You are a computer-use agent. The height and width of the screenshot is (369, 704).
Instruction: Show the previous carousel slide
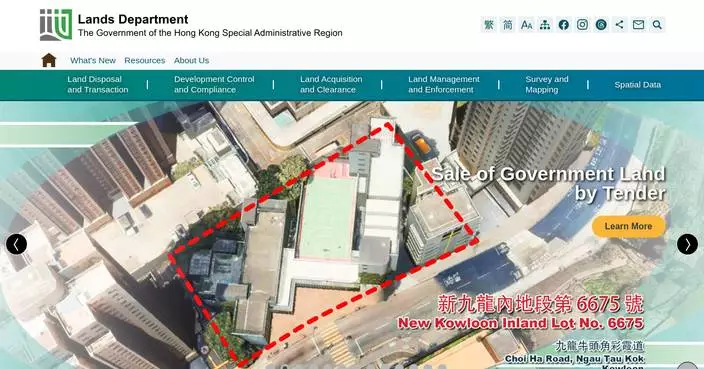[x=17, y=244]
